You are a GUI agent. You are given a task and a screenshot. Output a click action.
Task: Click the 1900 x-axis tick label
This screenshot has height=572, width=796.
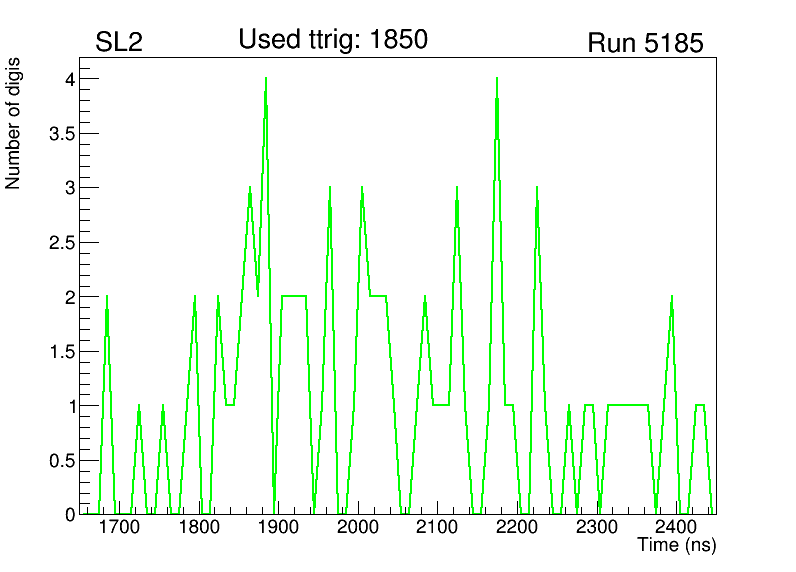pyautogui.click(x=278, y=528)
